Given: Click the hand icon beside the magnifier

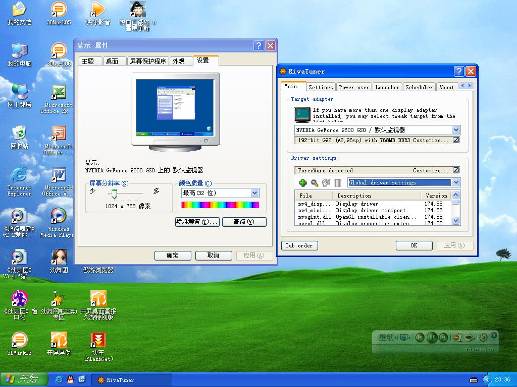Looking at the screenshot, I should point(326,183).
